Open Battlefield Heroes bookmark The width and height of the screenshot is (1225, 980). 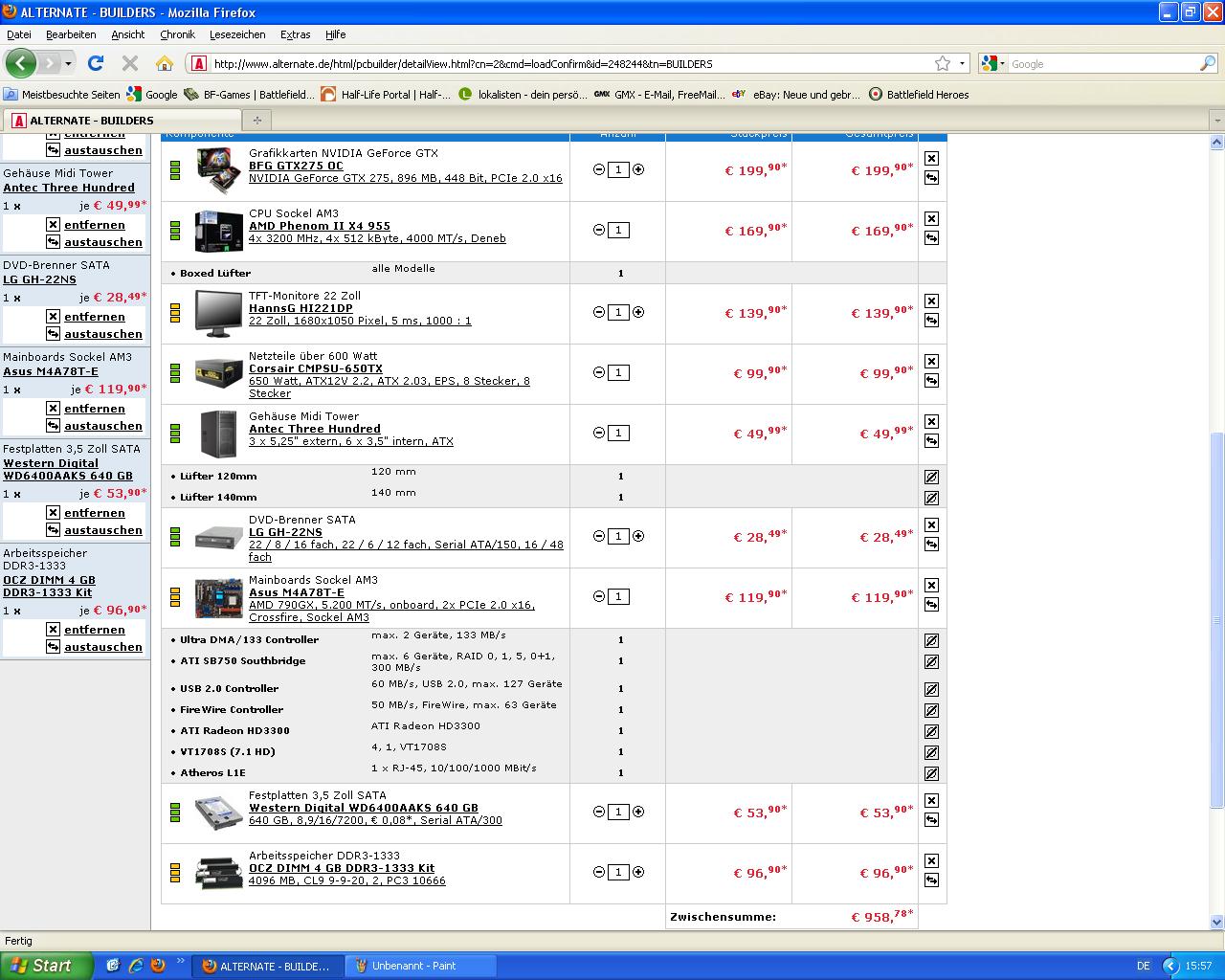[x=919, y=95]
